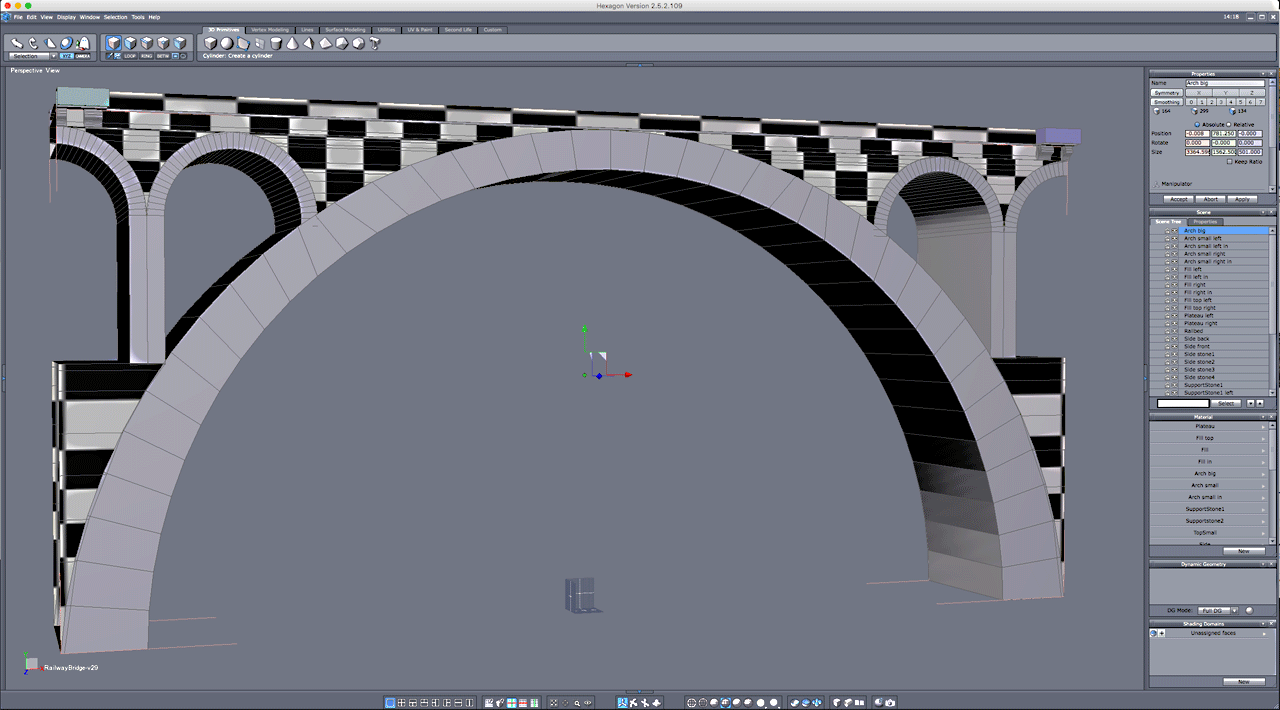Select the Cylinder primitive tool
The width and height of the screenshot is (1280, 710).
pyautogui.click(x=276, y=43)
